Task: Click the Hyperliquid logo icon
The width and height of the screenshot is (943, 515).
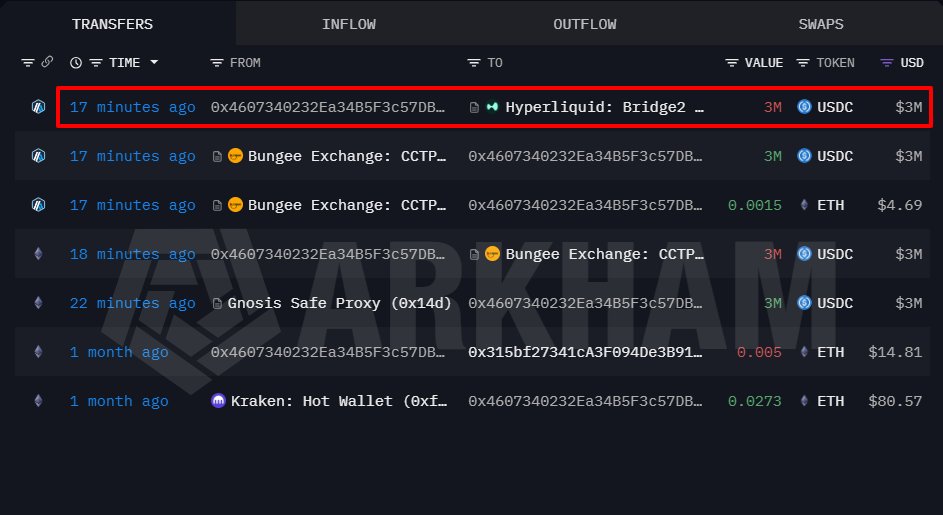Action: click(x=493, y=107)
